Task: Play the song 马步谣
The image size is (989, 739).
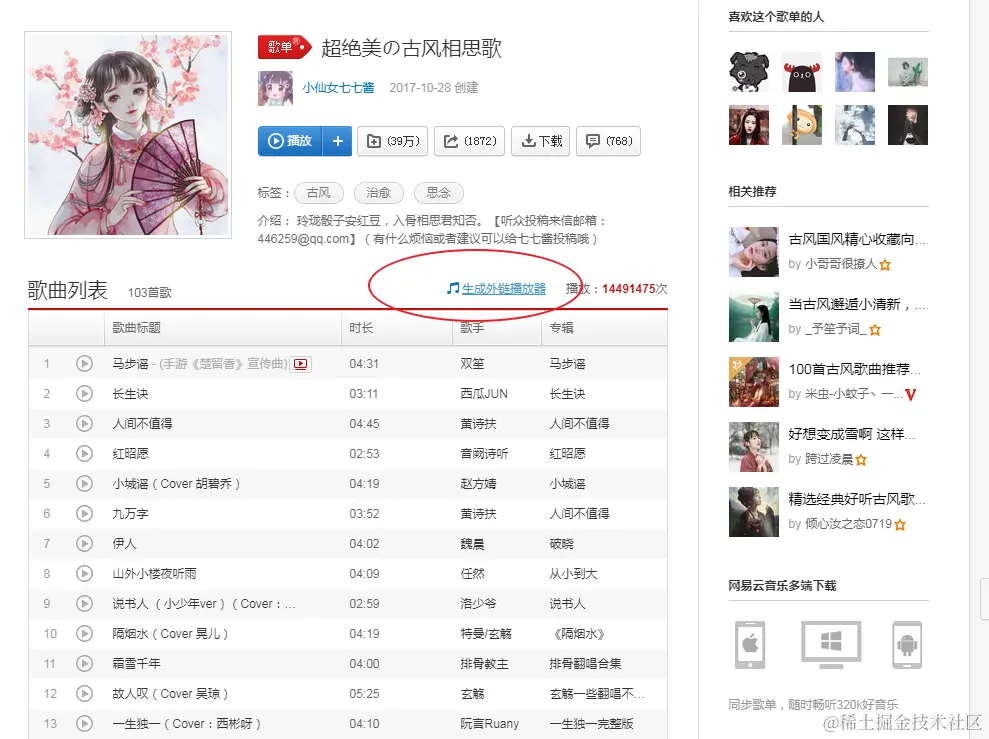Action: [84, 364]
